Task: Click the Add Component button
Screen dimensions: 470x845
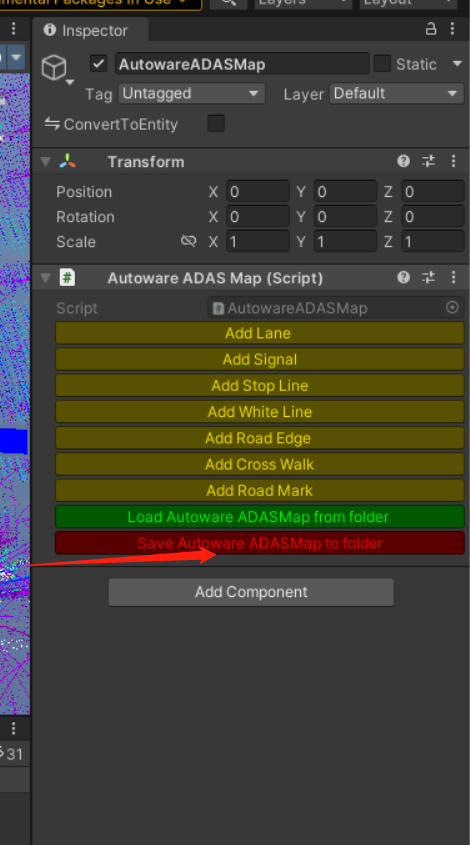Action: pos(251,592)
